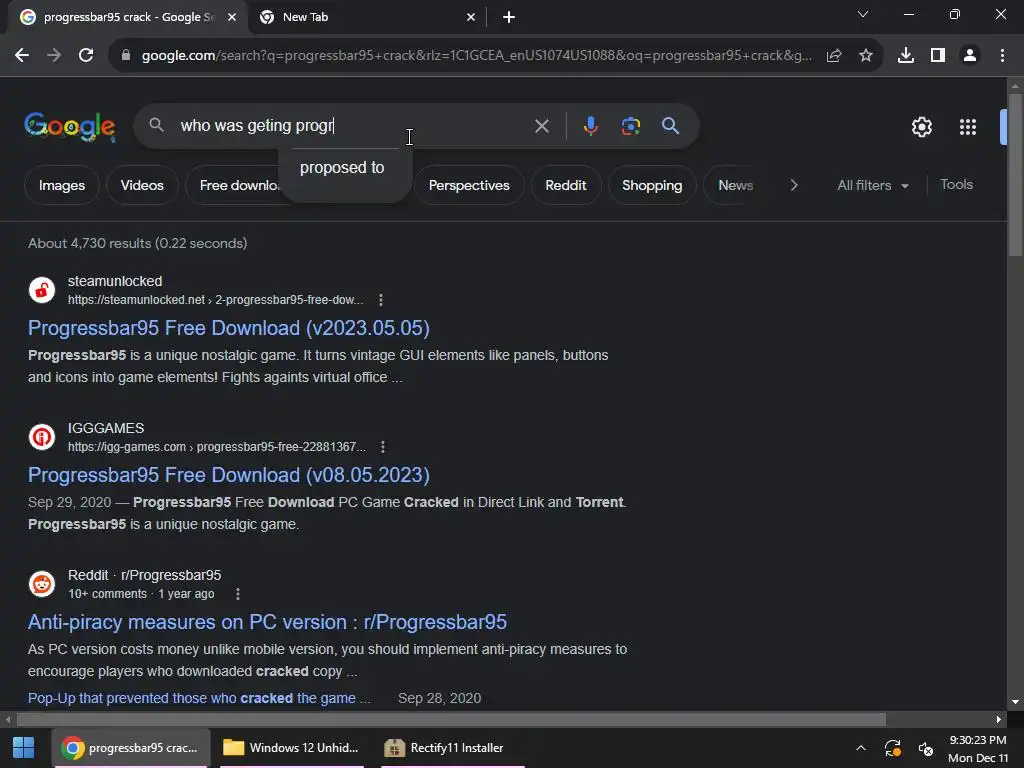Open the Tools options

(x=956, y=185)
